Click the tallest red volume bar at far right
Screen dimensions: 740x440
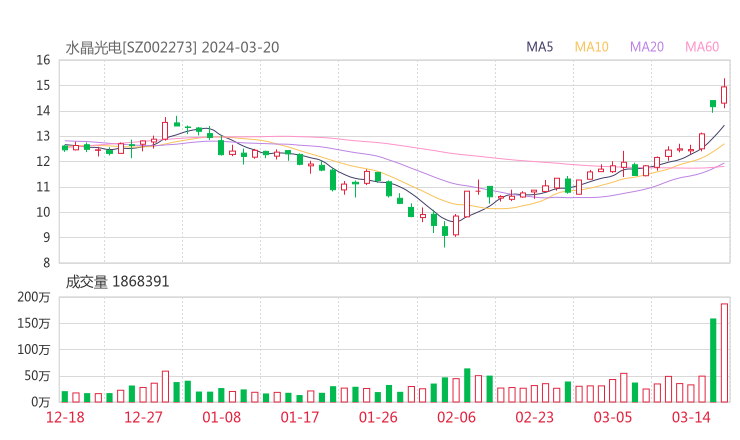(x=724, y=353)
